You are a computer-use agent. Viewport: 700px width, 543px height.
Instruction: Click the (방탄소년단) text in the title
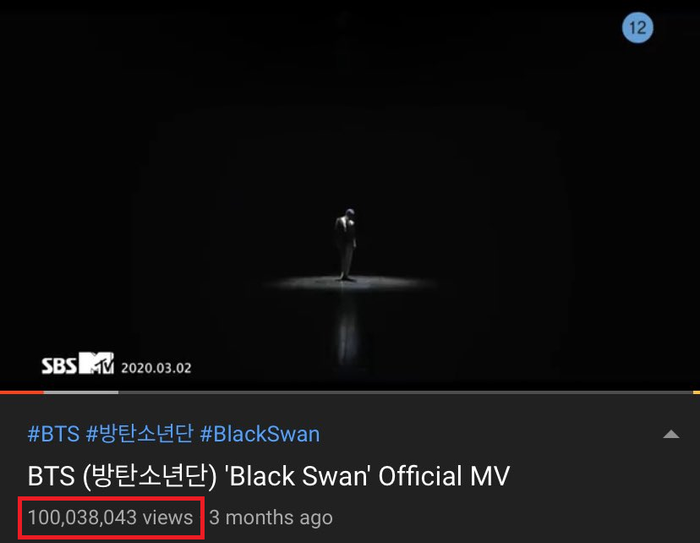tap(150, 476)
